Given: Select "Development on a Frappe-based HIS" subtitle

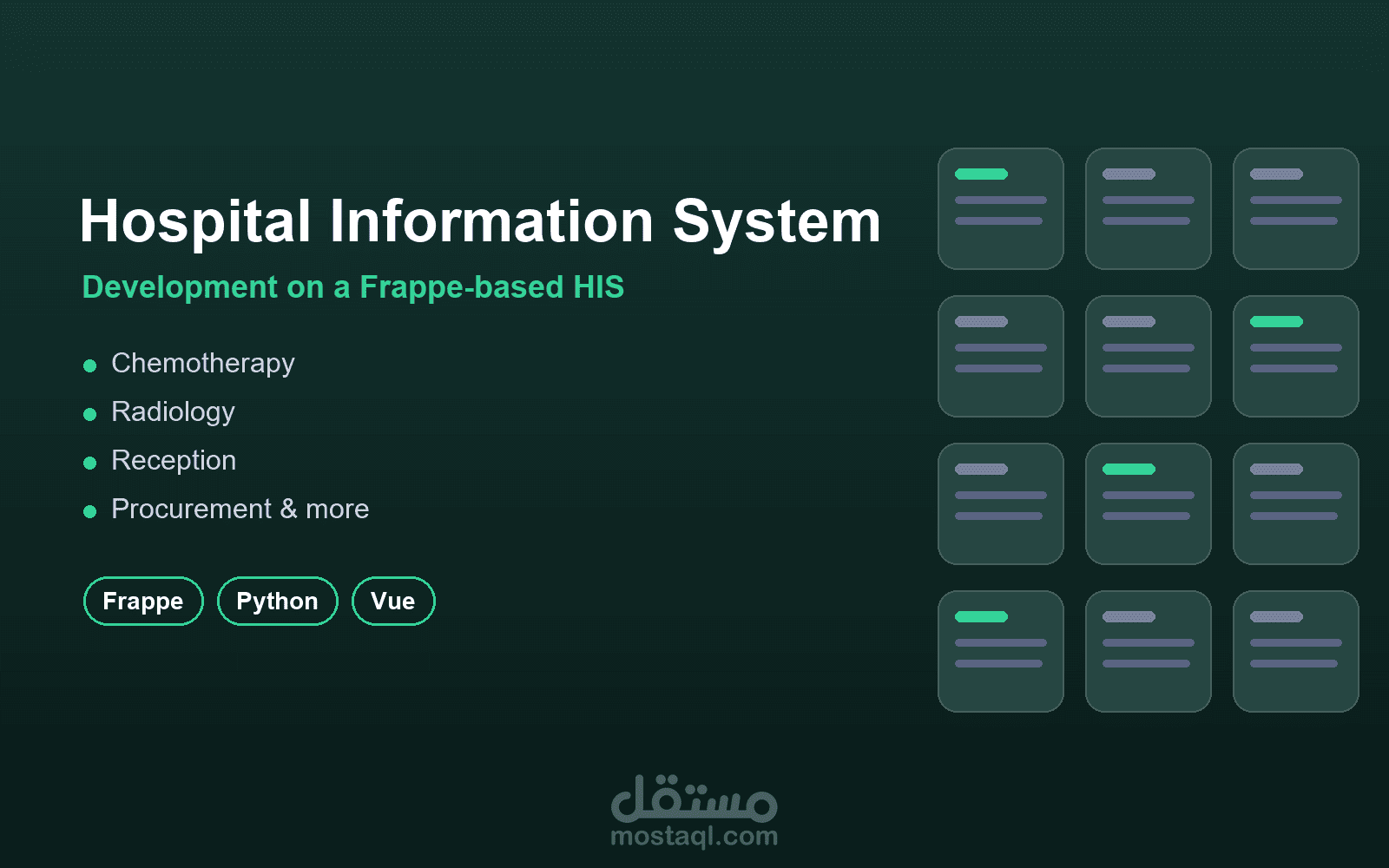Looking at the screenshot, I should pos(353,287).
